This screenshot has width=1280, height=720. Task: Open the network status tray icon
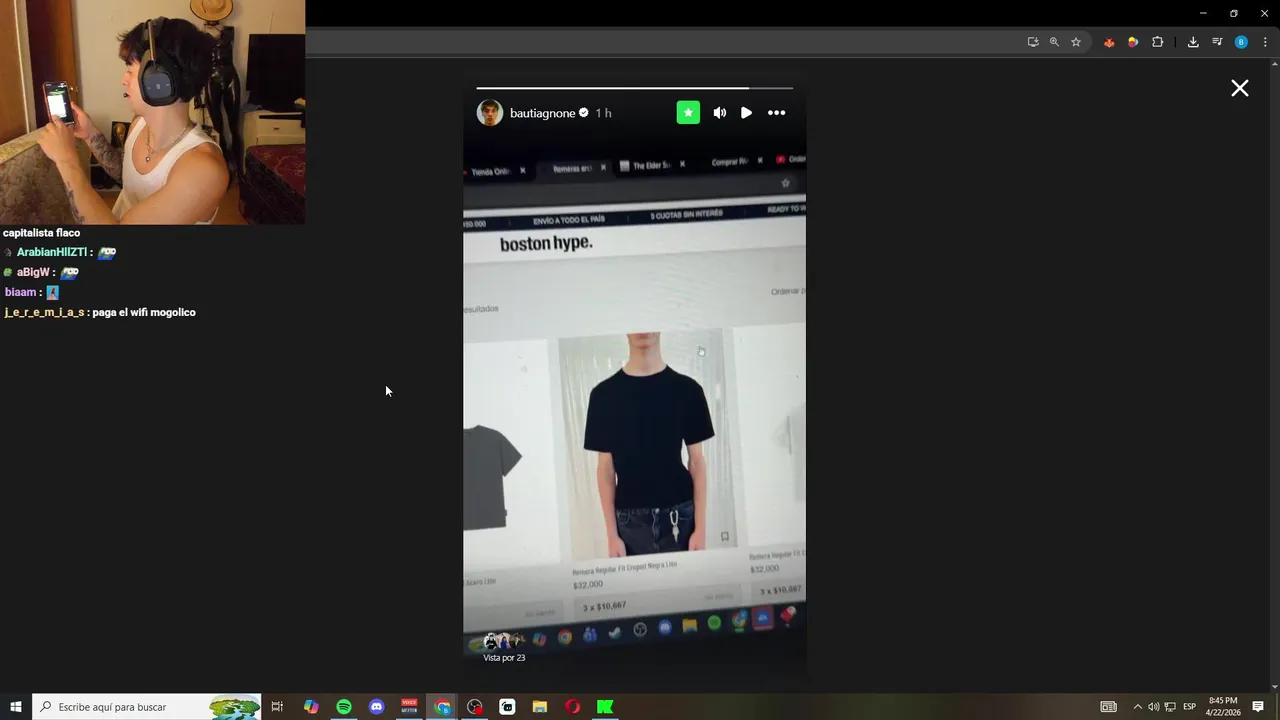pos(1170,707)
